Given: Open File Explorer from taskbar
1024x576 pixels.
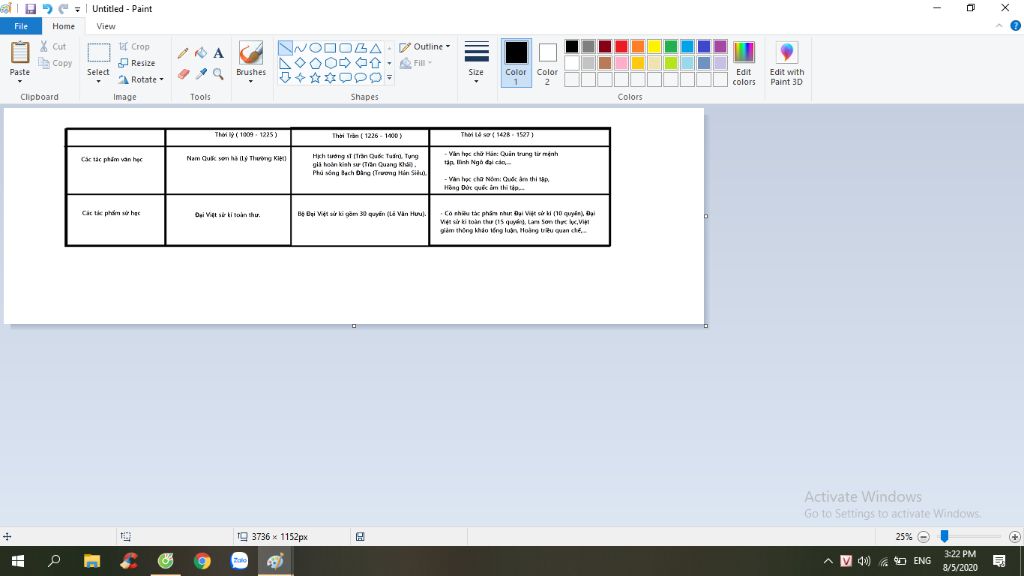Looking at the screenshot, I should point(92,561).
